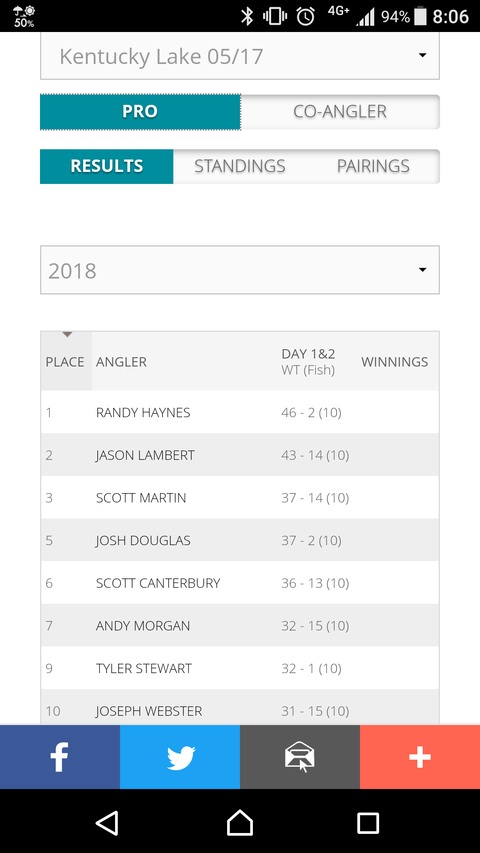Viewport: 480px width, 853px height.
Task: Go to the Android home screen
Action: click(239, 823)
